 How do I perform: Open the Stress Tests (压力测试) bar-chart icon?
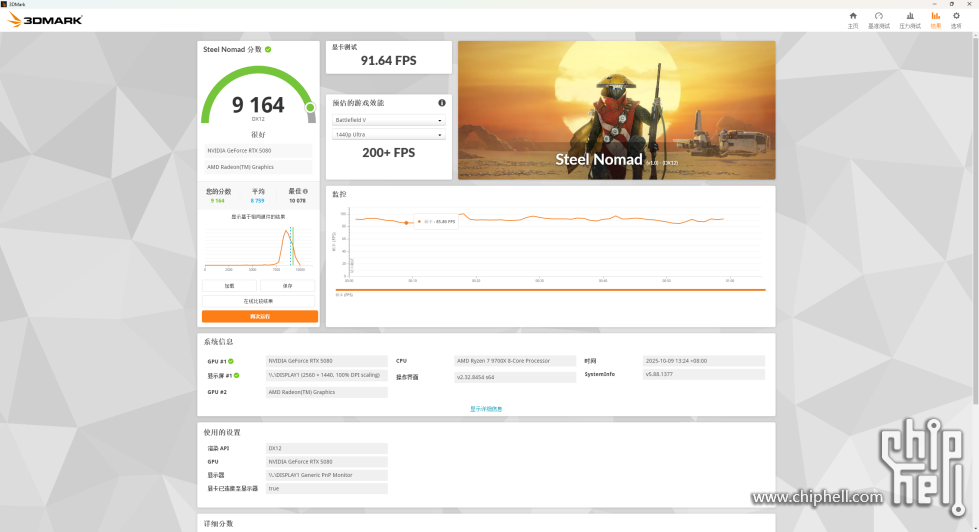click(x=909, y=18)
